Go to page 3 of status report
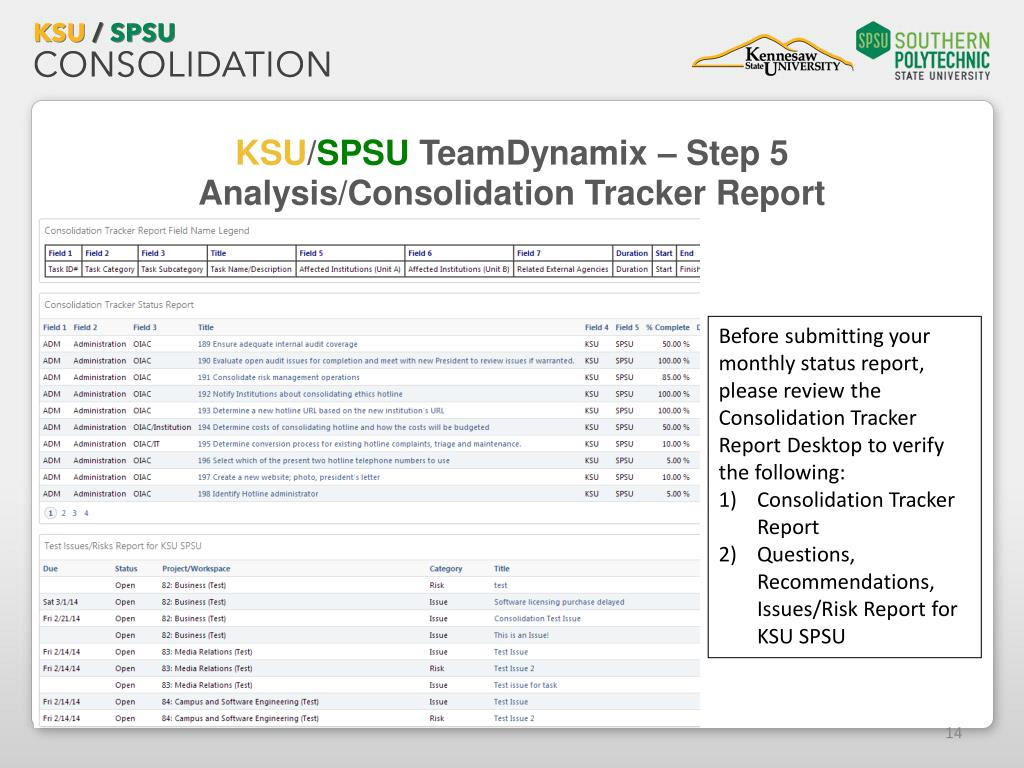This screenshot has height=768, width=1024. point(74,513)
